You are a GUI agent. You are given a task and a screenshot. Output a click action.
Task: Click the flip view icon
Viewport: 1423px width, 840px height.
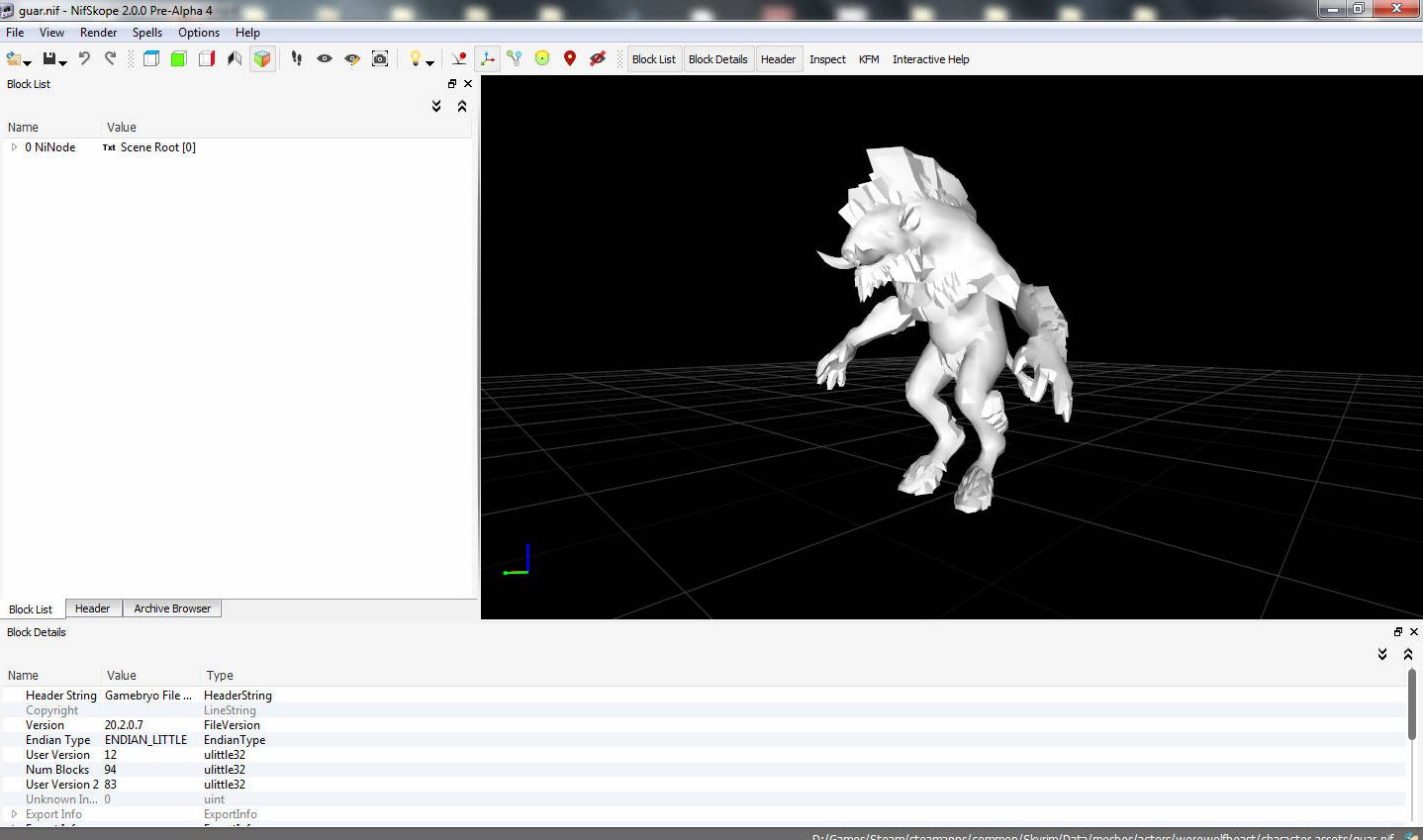[235, 58]
